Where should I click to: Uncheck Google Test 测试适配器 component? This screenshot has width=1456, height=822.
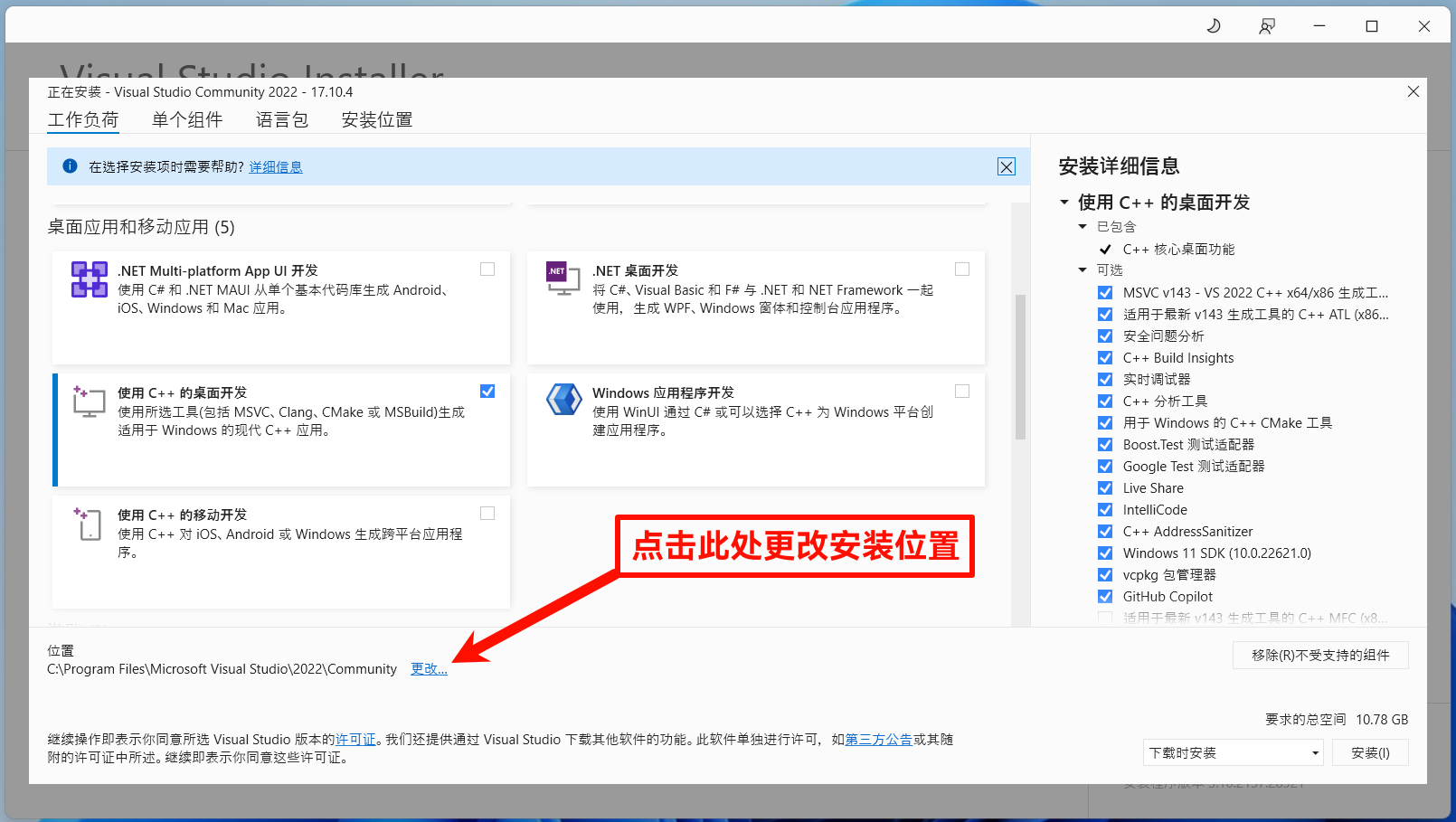[x=1105, y=467]
